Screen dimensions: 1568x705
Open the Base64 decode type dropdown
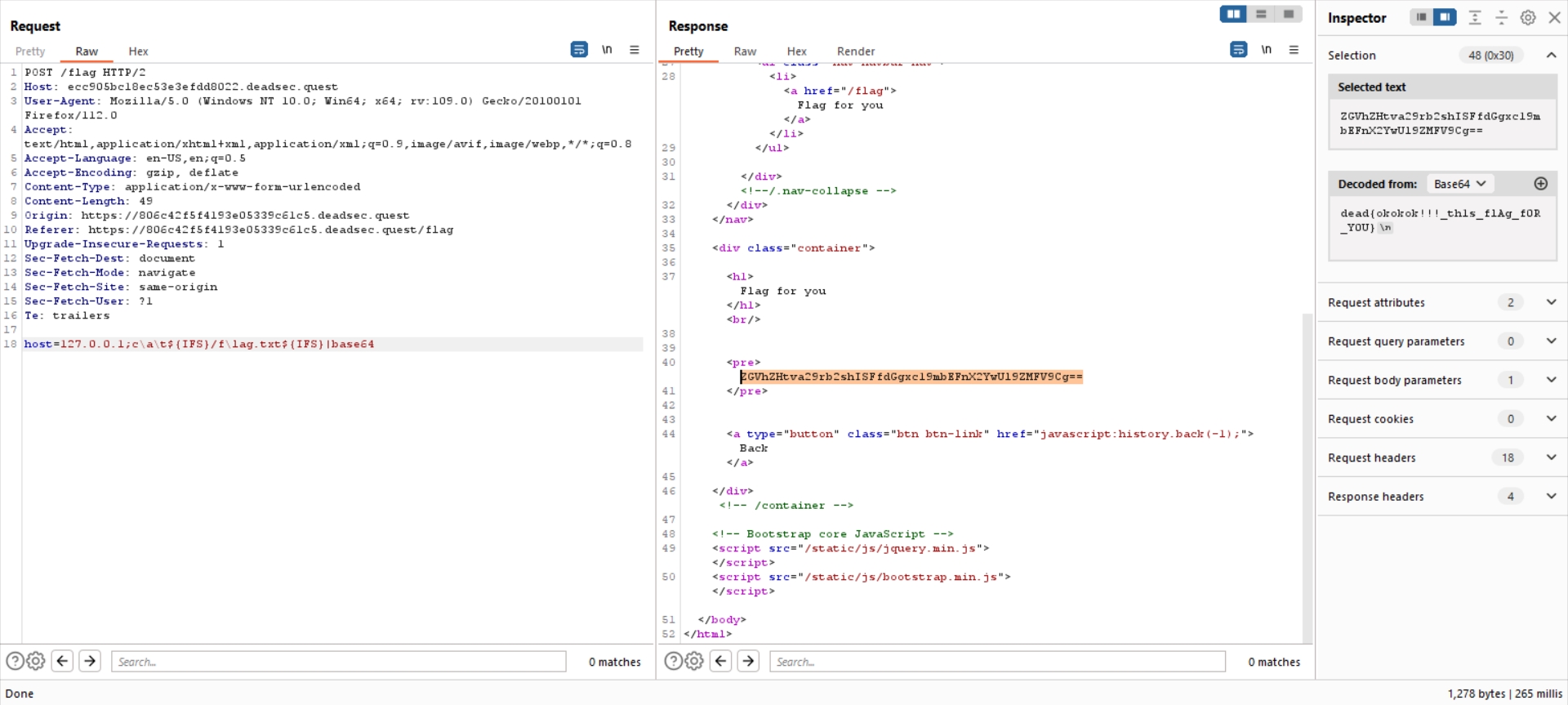1459,184
